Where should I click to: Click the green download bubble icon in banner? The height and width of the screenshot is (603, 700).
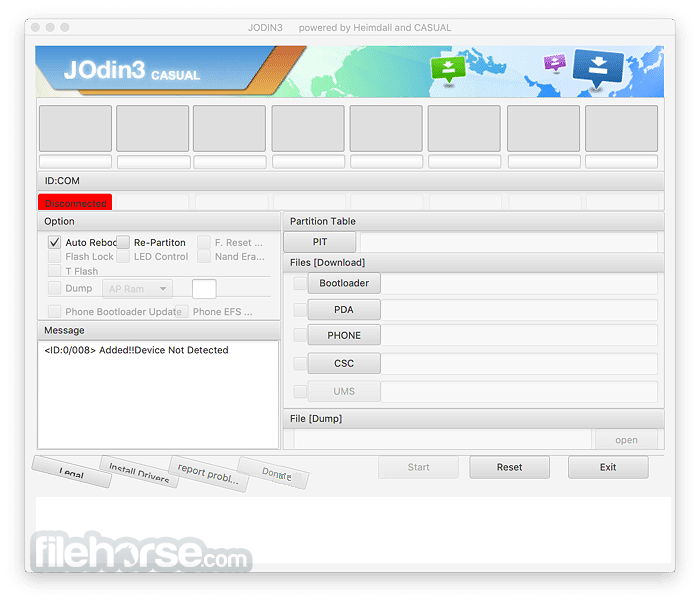[448, 69]
